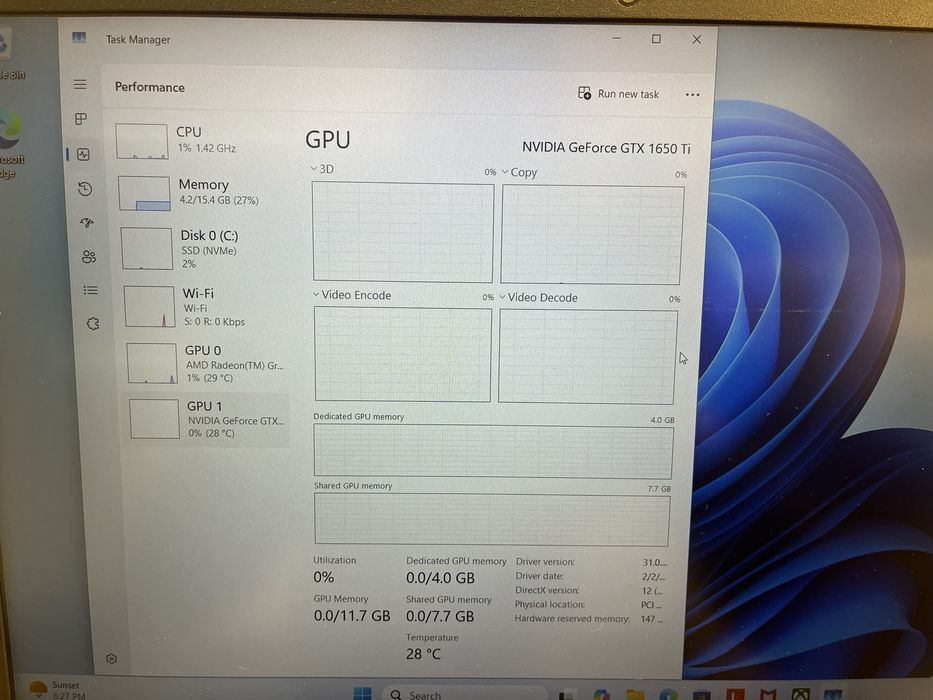Open Xbox app from the taskbar
This screenshot has height=700, width=933.
click(x=800, y=694)
